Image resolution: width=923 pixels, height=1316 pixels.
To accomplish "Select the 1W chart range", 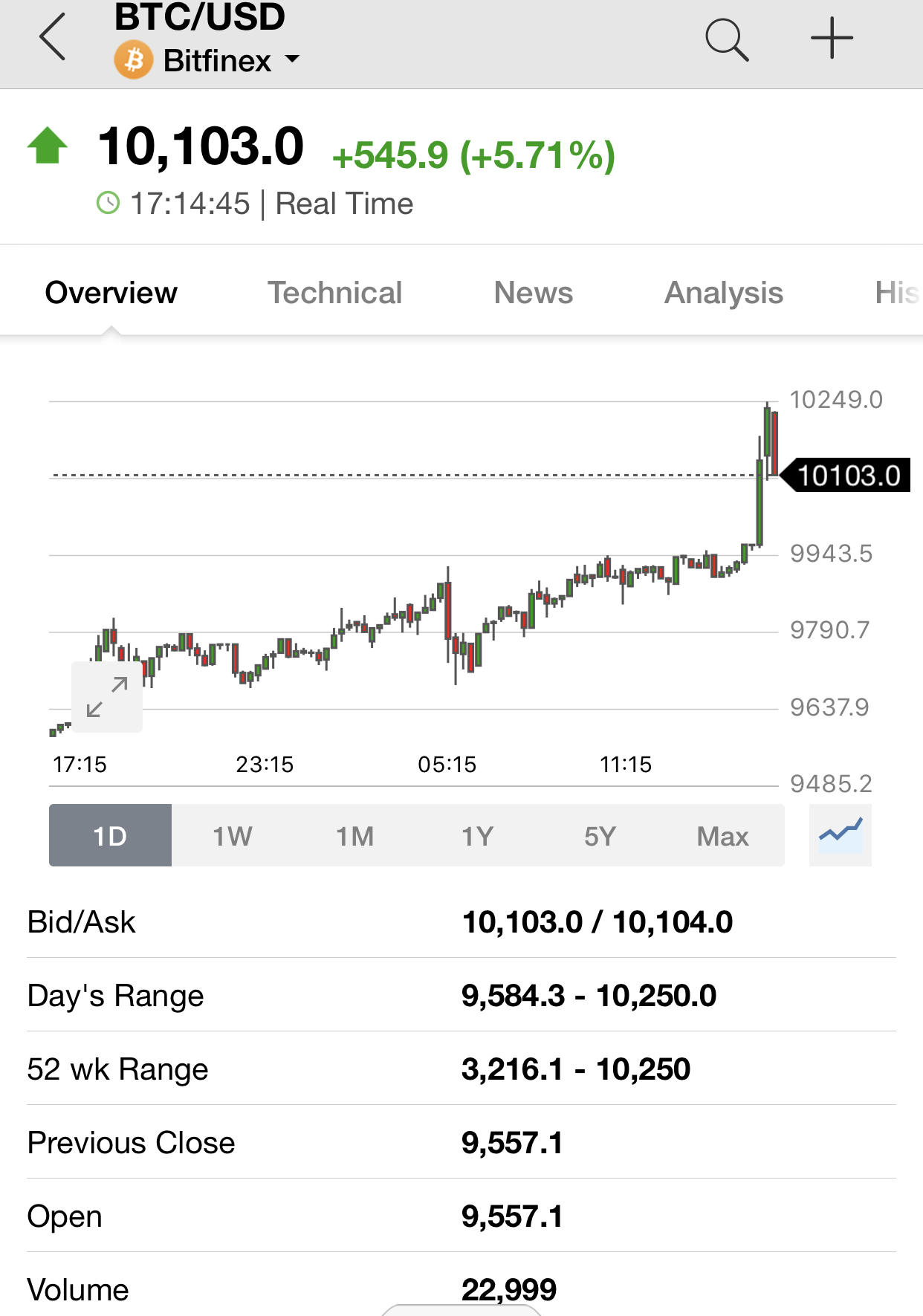I will coord(233,835).
